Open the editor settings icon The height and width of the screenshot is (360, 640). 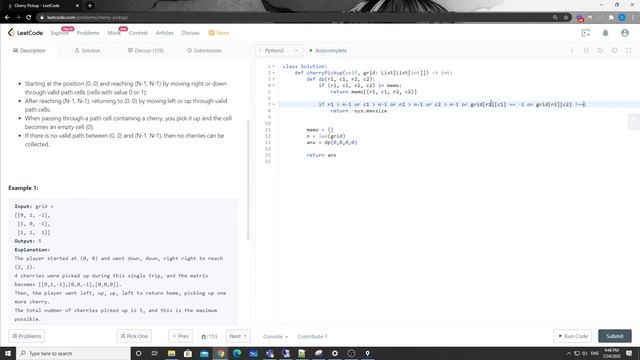point(614,51)
